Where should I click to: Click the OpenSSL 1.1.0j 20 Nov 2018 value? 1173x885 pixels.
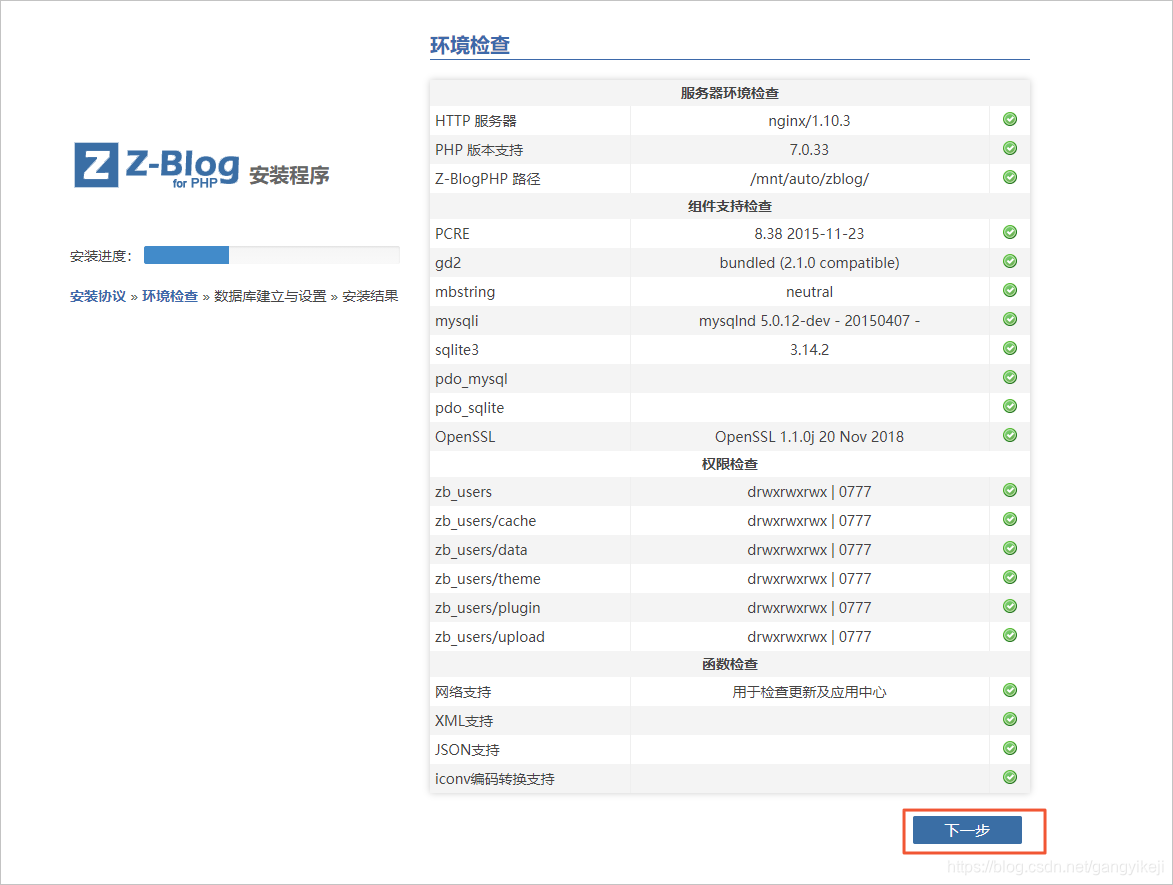(809, 437)
